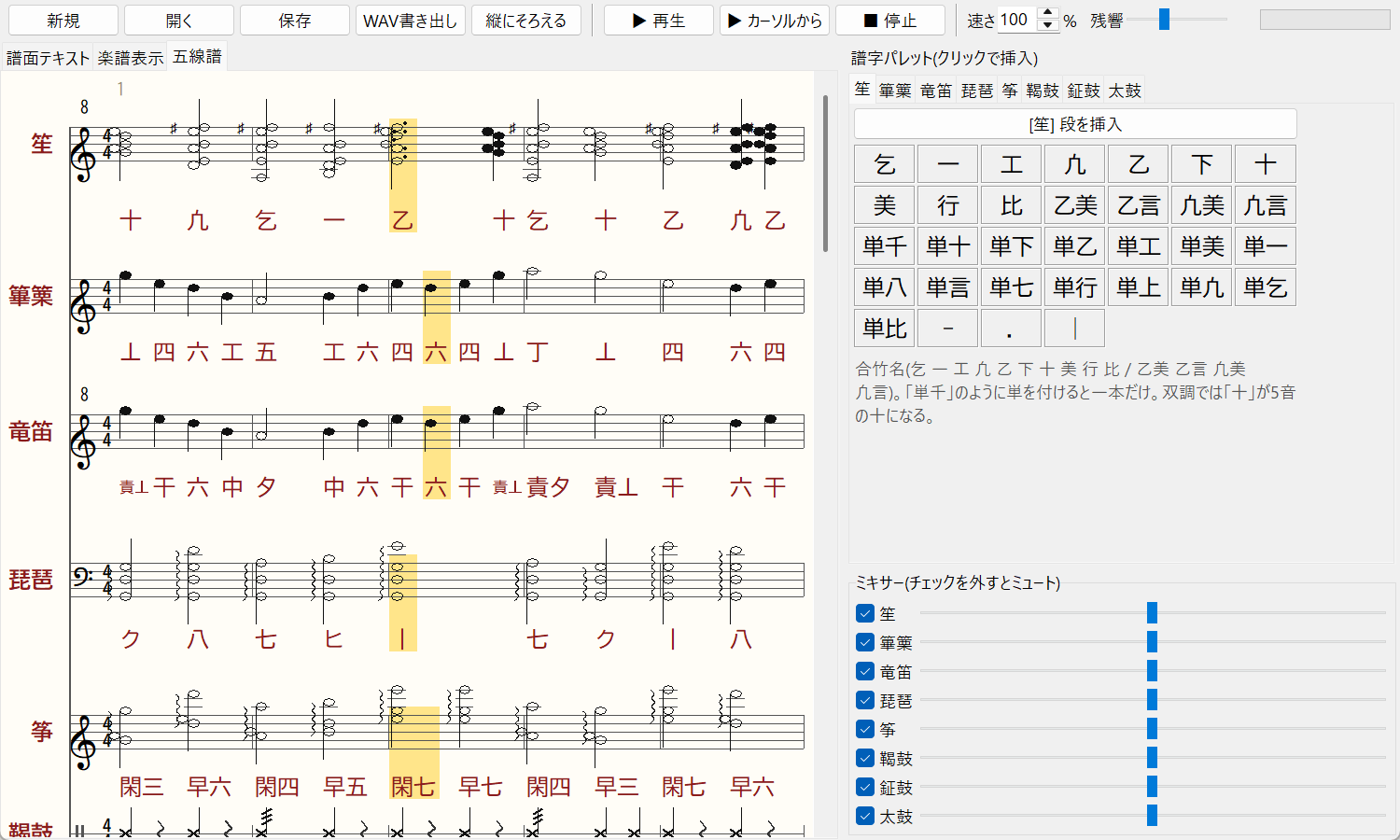This screenshot has height=840, width=1400.
Task: Mute the 琵琶 track checkbox
Action: [x=865, y=700]
